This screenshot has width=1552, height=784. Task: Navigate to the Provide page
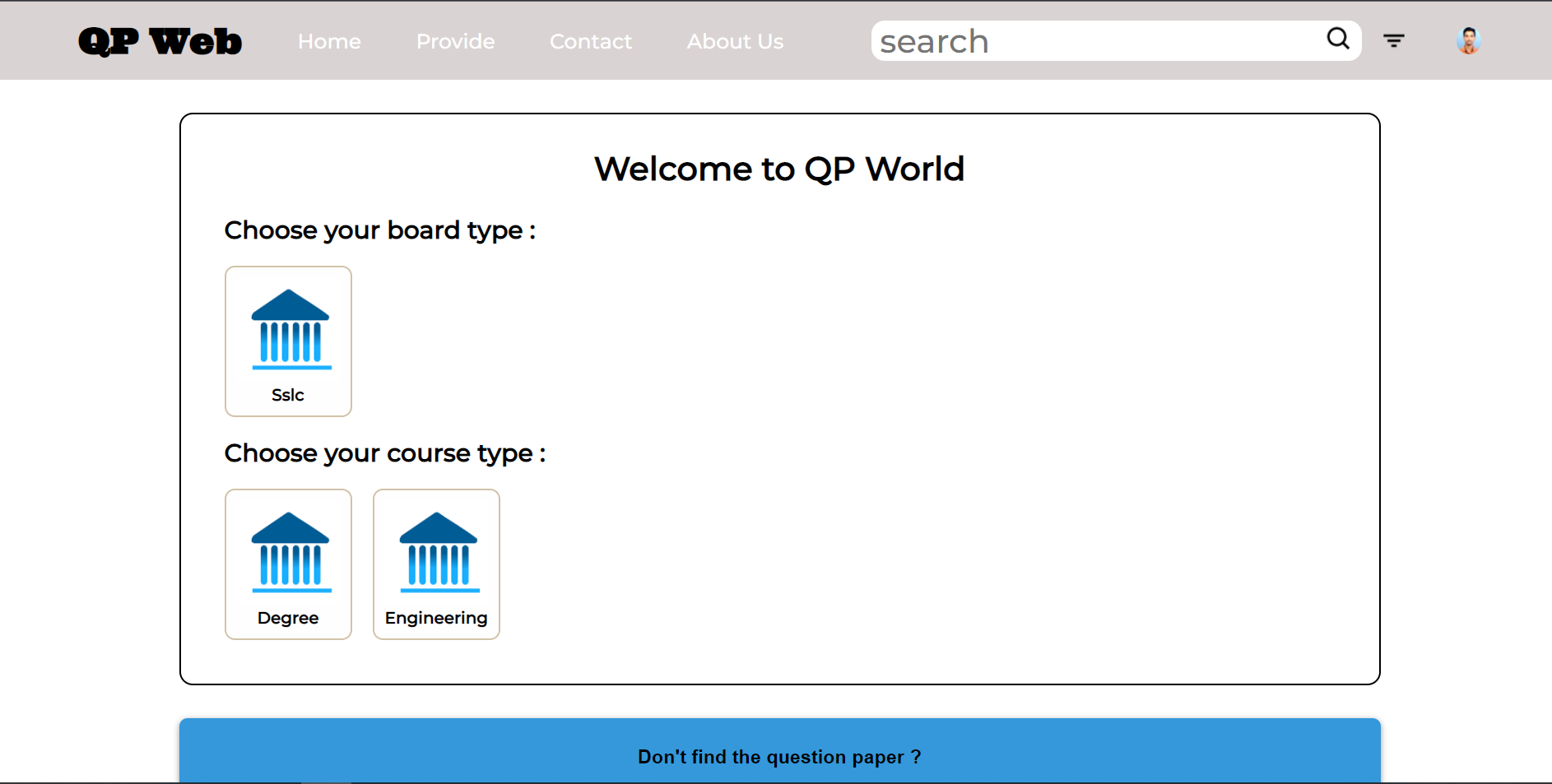coord(455,41)
